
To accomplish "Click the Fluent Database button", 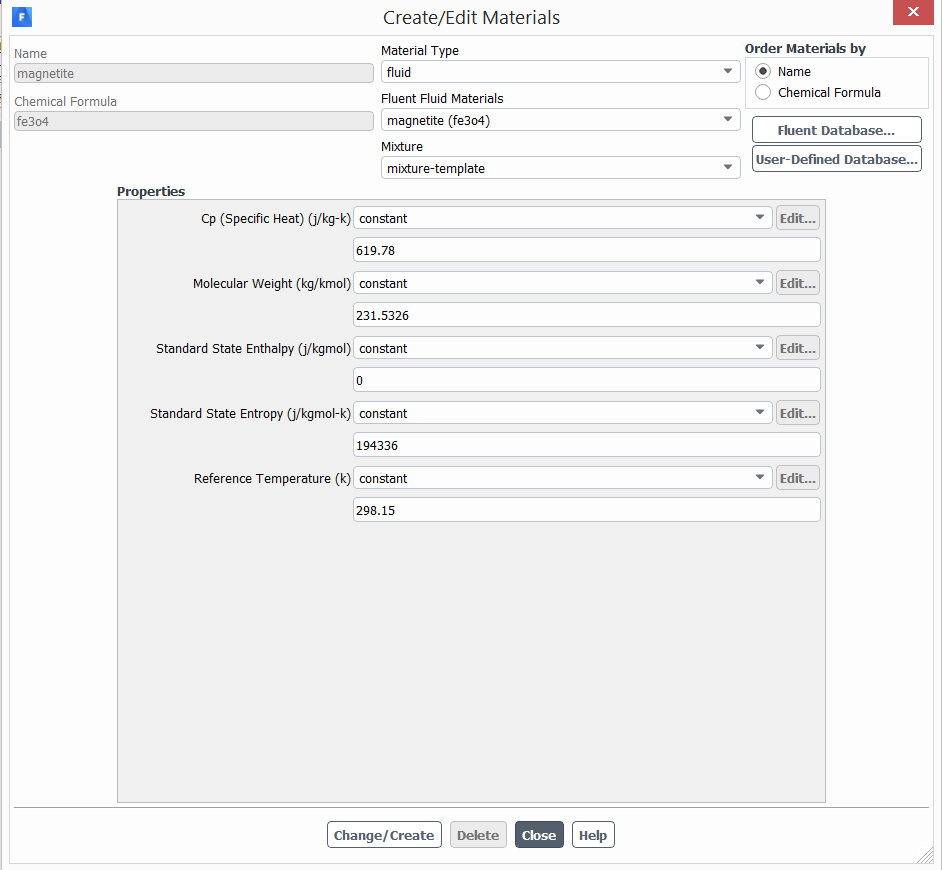I will pyautogui.click(x=836, y=130).
